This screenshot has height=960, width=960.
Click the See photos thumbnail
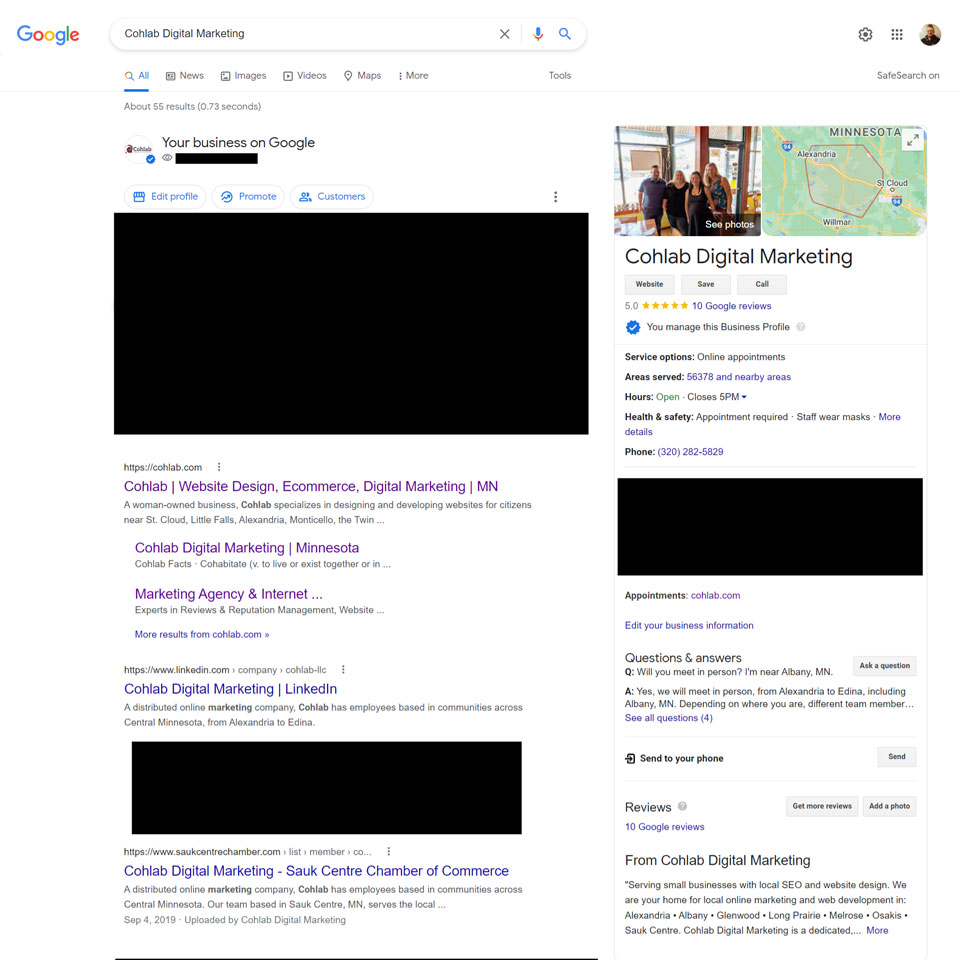pos(688,181)
